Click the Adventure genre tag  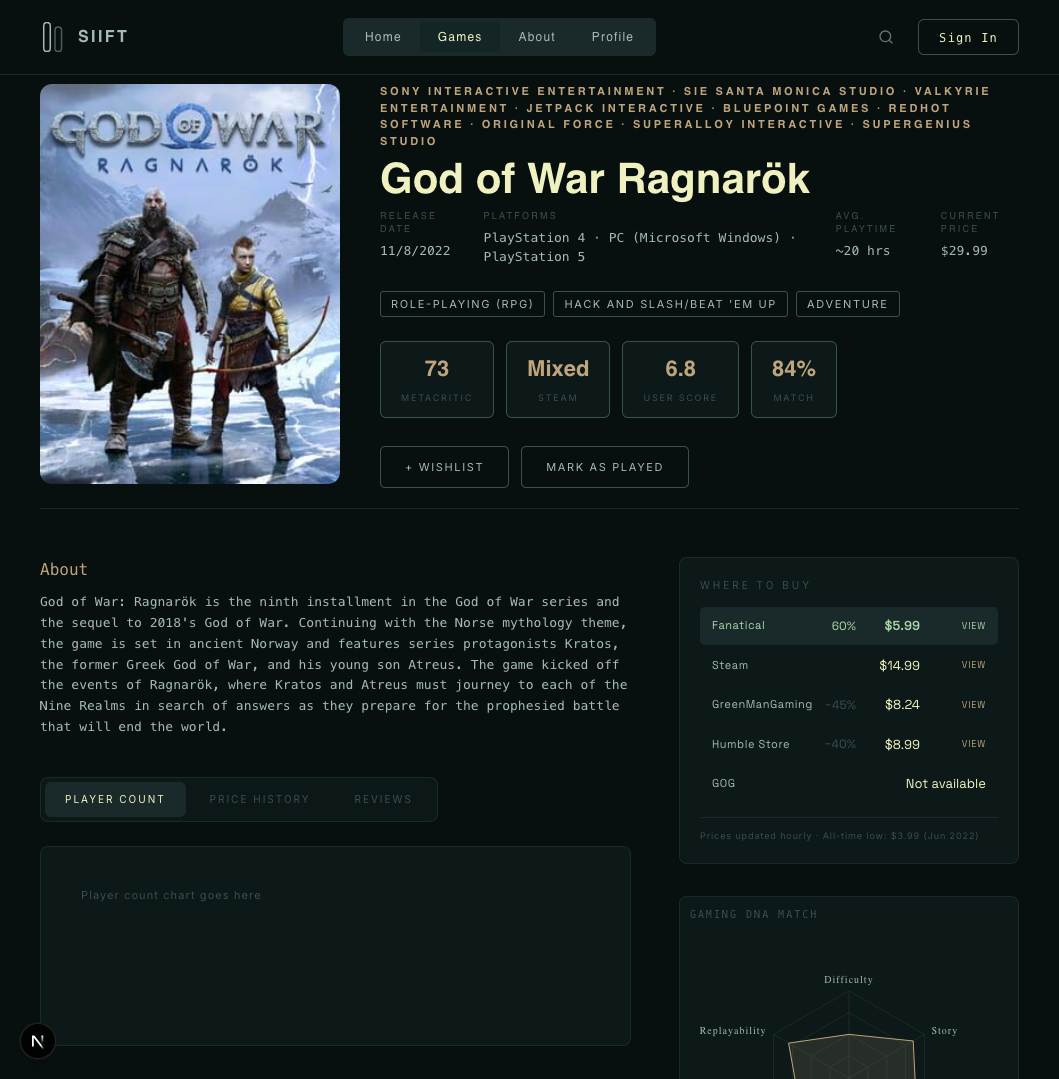[x=848, y=304]
